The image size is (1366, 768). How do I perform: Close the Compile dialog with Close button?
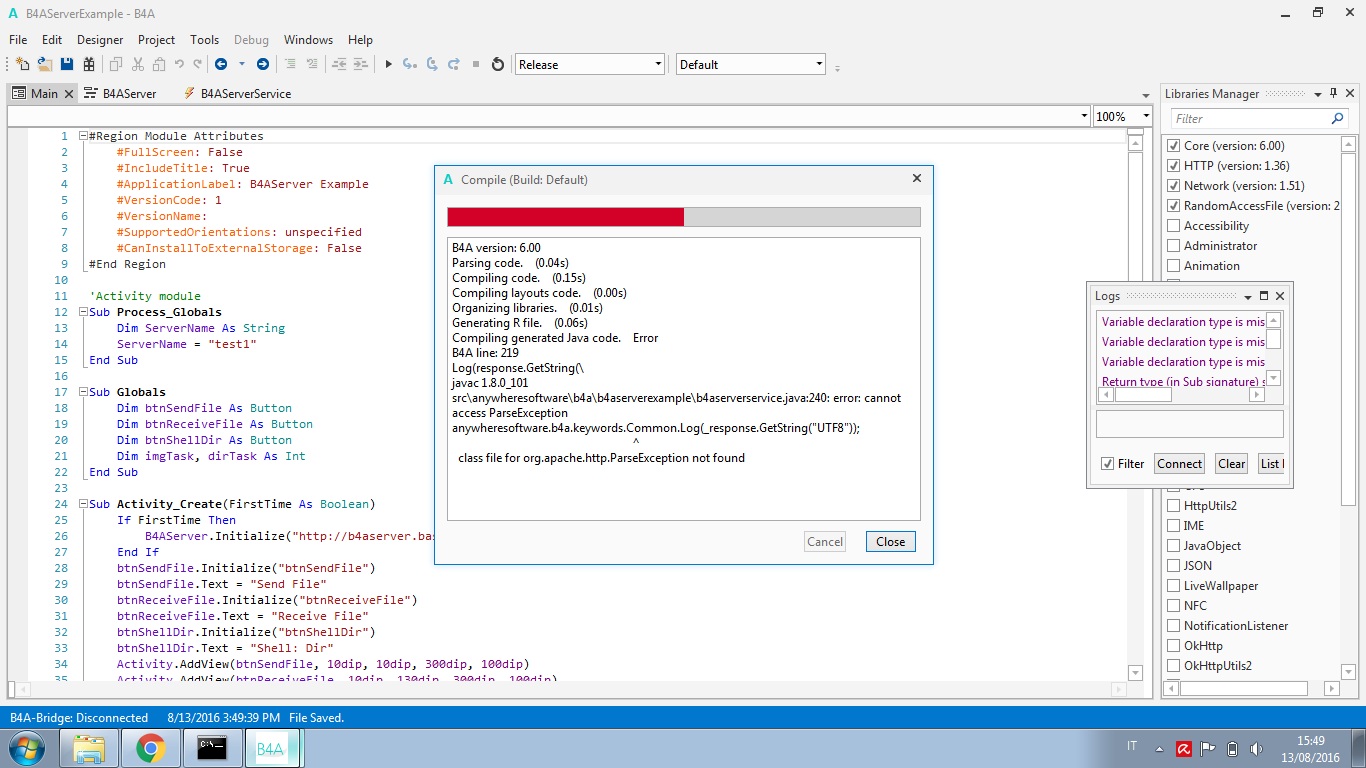pyautogui.click(x=890, y=542)
